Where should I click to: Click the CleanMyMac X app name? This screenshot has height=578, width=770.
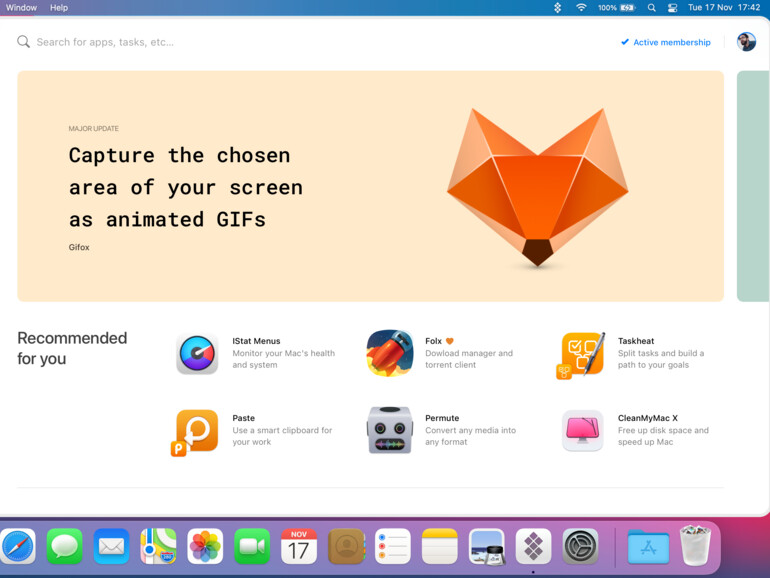[x=648, y=418]
